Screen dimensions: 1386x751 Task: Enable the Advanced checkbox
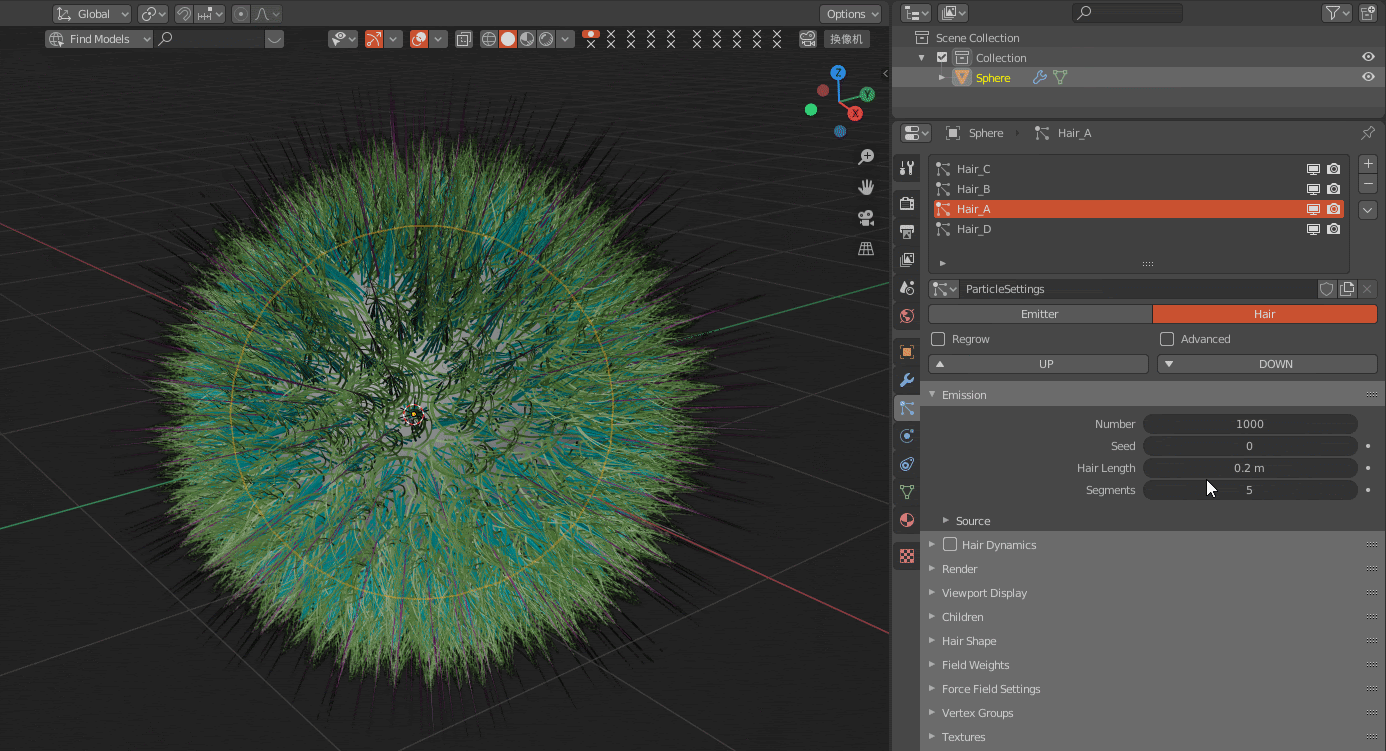pyautogui.click(x=1167, y=339)
